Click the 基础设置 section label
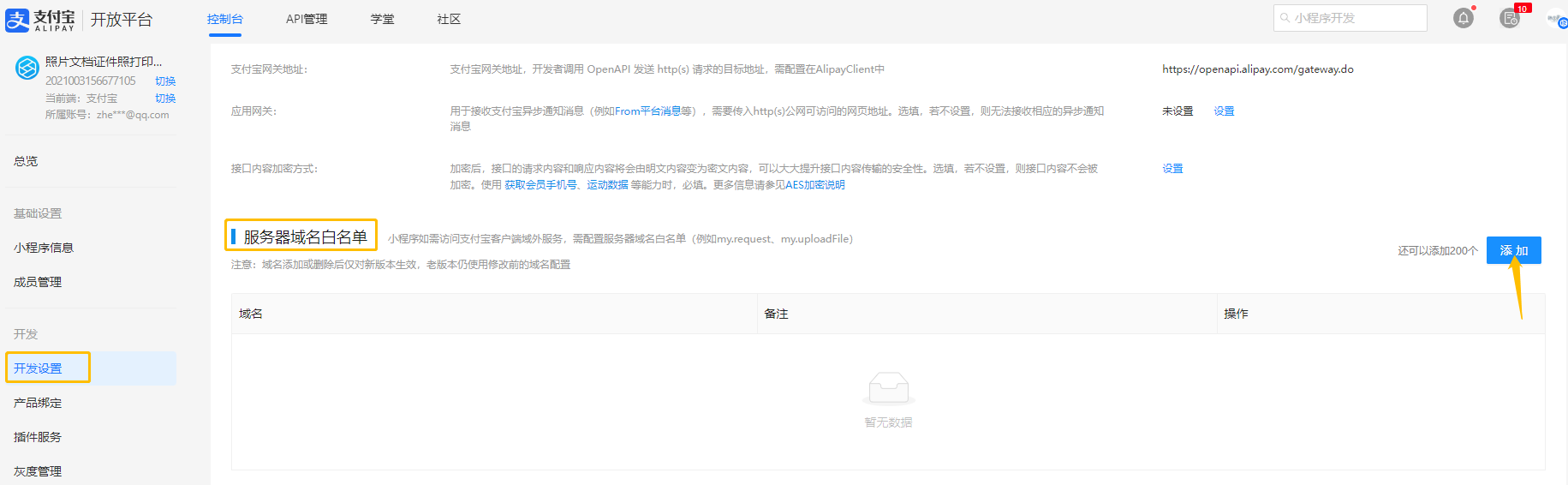Image resolution: width=1568 pixels, height=485 pixels. [x=38, y=213]
